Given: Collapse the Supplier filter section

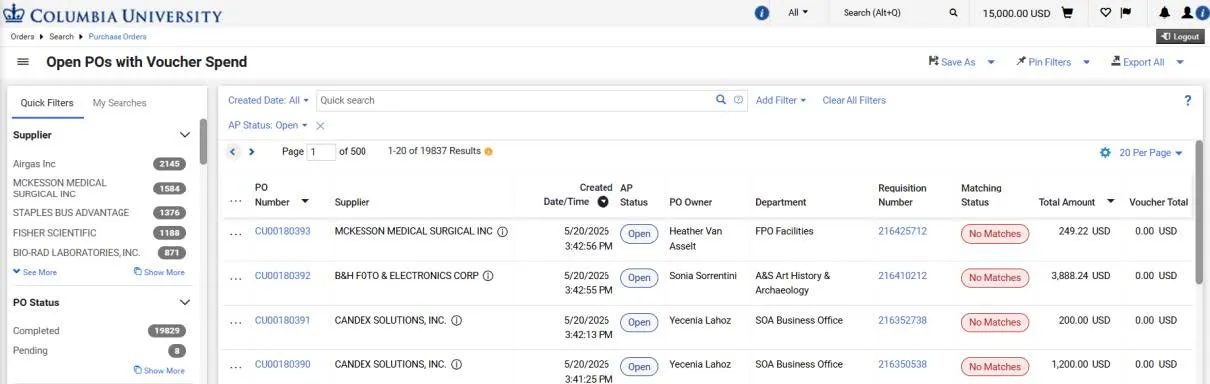Looking at the screenshot, I should click(x=185, y=135).
